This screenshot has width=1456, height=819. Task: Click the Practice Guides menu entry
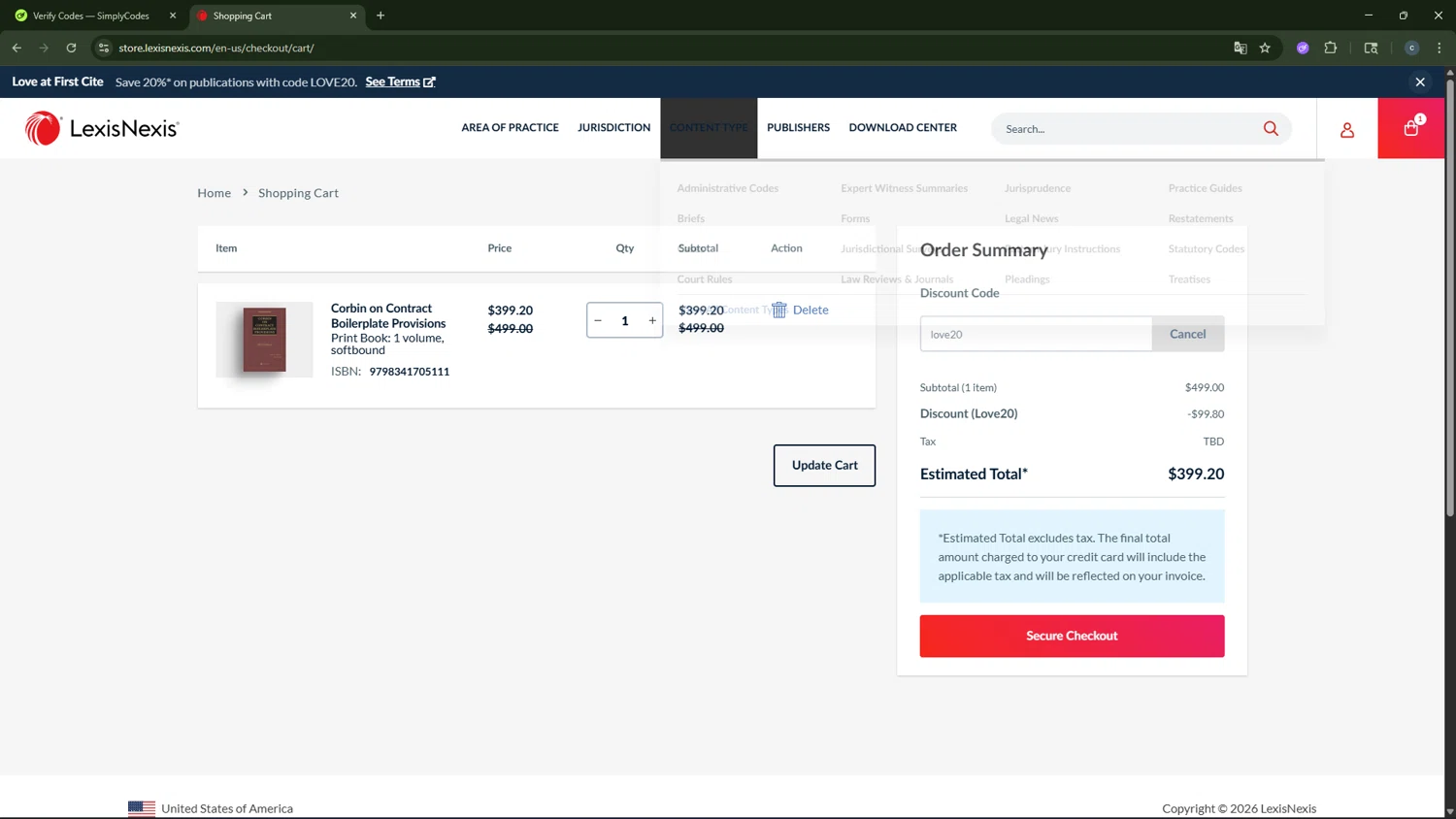click(x=1205, y=188)
